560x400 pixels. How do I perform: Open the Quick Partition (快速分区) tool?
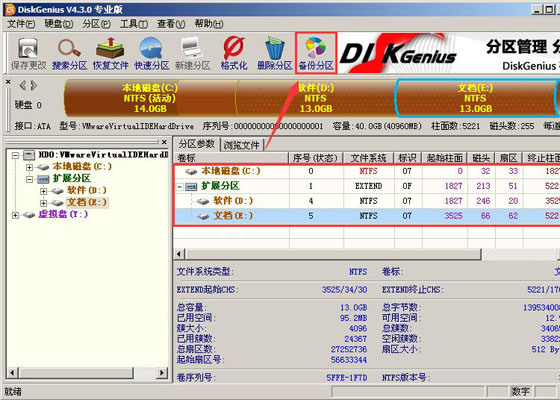(151, 54)
